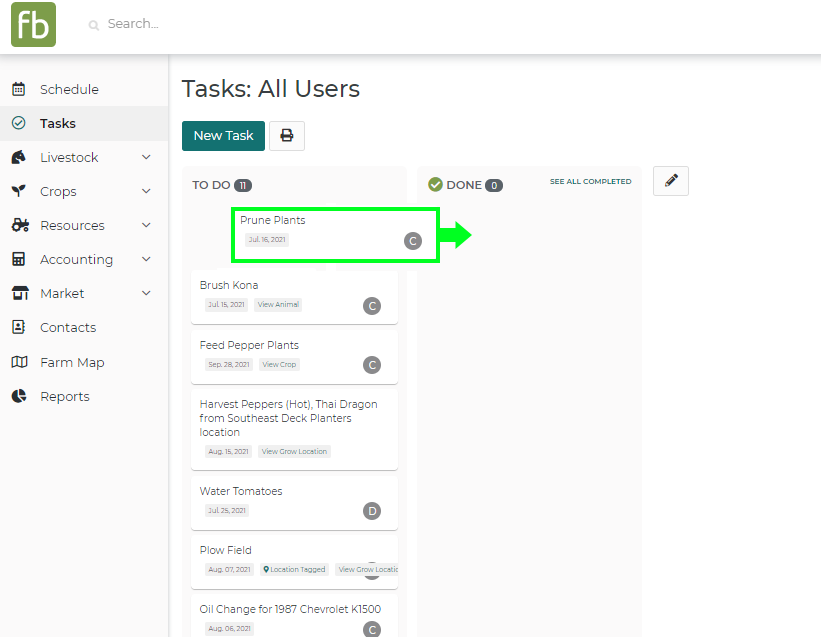821x637 pixels.
Task: Click See All Completed link
Action: point(590,182)
